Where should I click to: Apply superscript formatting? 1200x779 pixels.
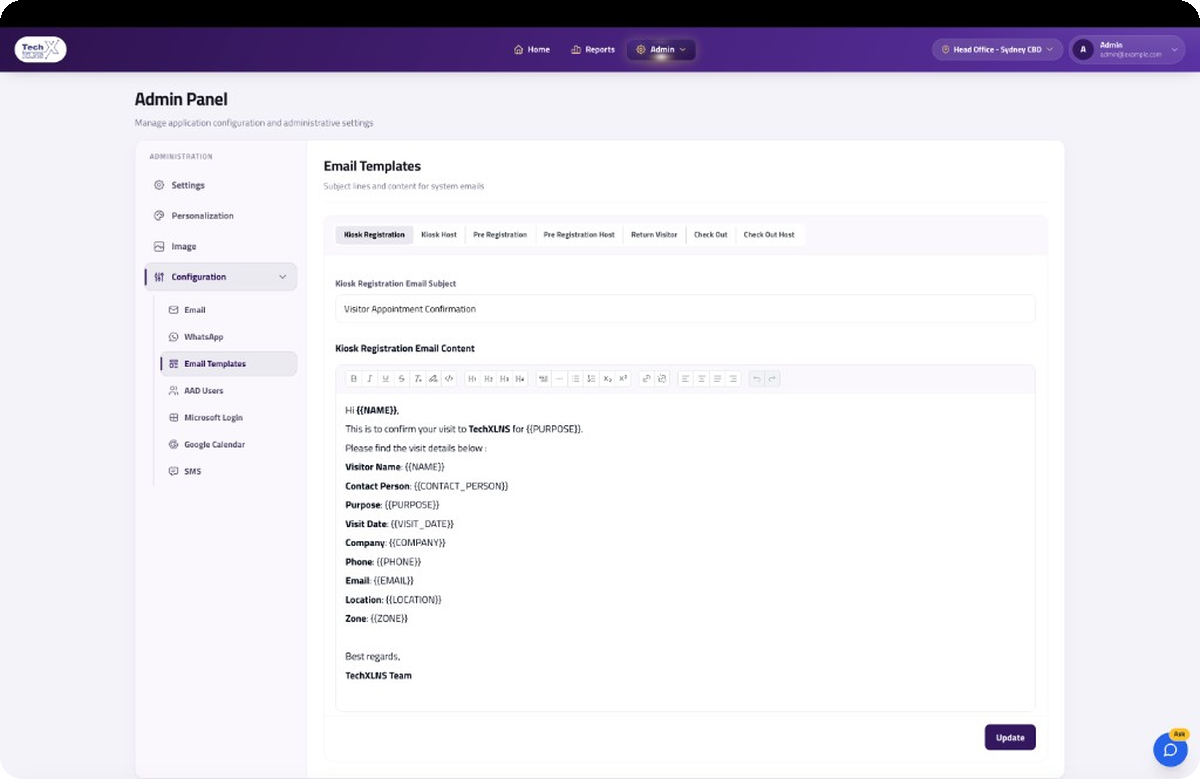tap(623, 379)
